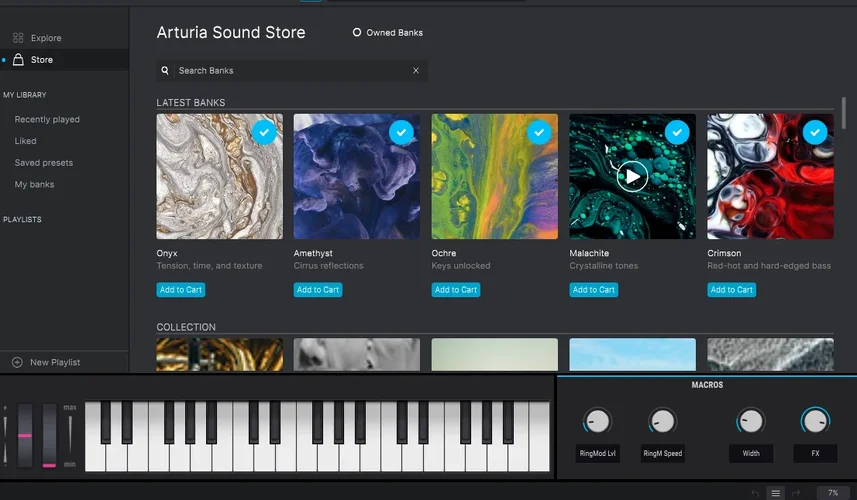
Task: Click the search magnifier icon
Action: (x=166, y=71)
